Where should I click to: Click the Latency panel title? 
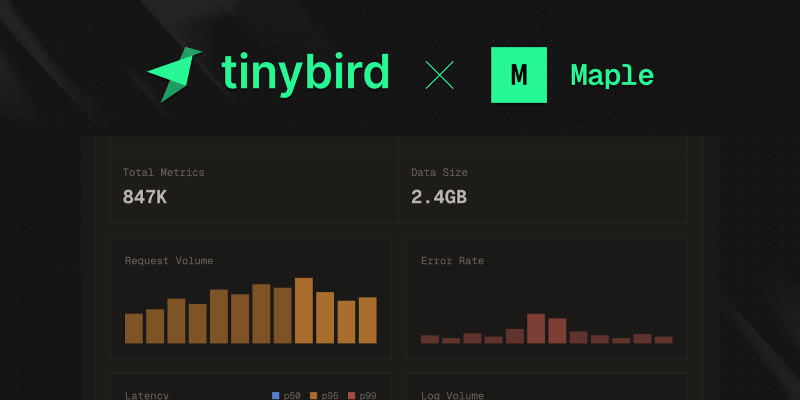[x=147, y=395]
